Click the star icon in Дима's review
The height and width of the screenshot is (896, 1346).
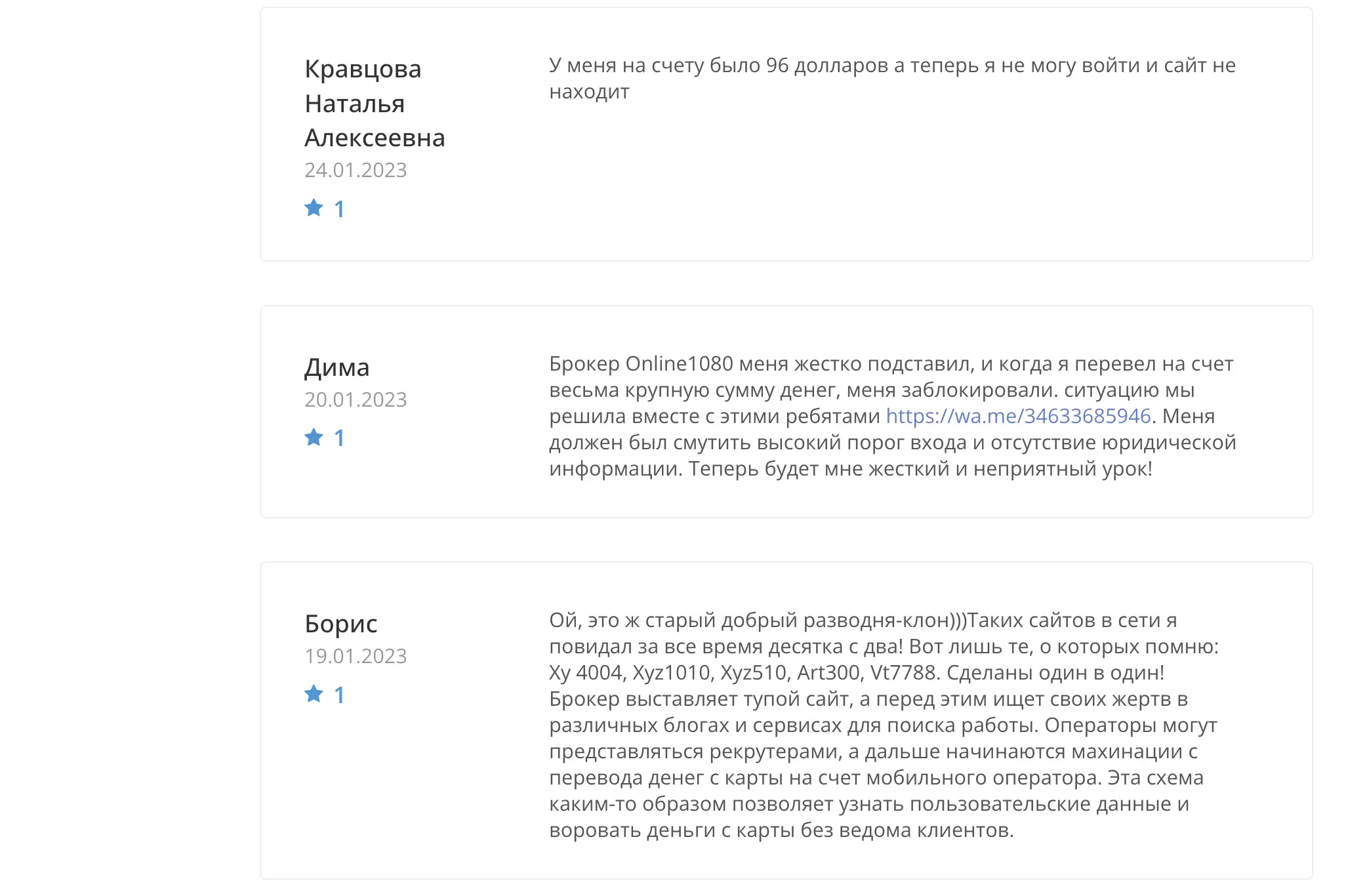(314, 437)
